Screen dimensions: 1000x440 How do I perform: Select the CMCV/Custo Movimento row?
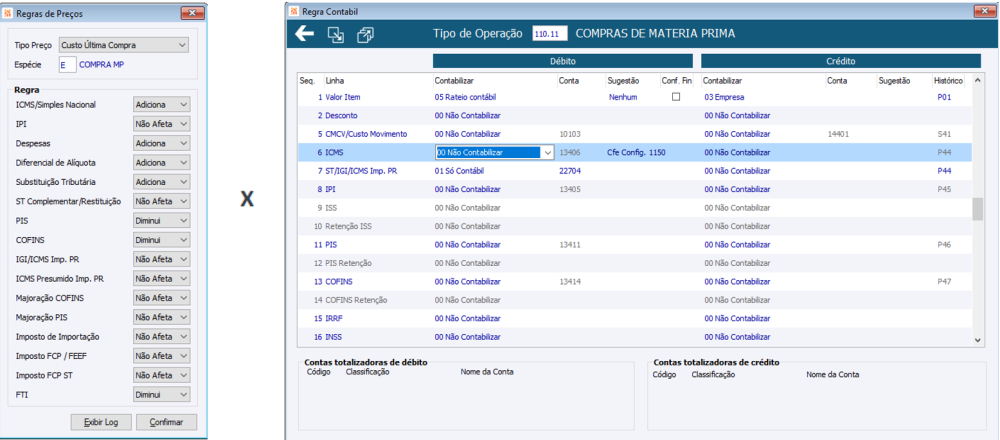pos(635,134)
